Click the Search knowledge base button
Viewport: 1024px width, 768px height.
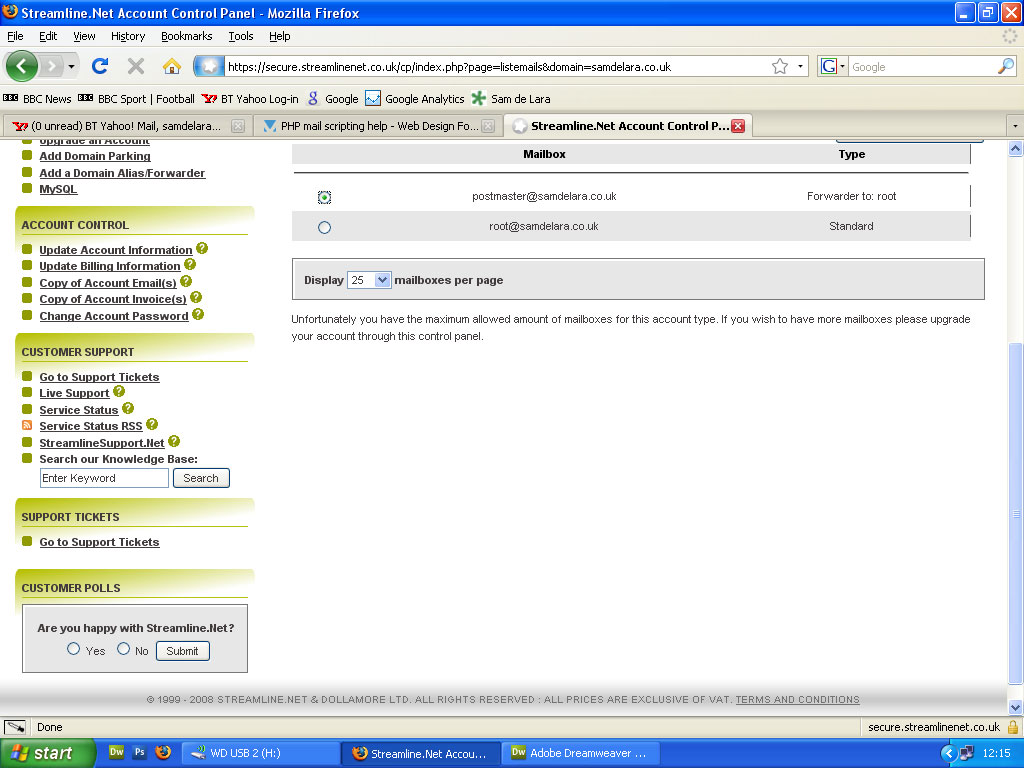[x=201, y=478]
